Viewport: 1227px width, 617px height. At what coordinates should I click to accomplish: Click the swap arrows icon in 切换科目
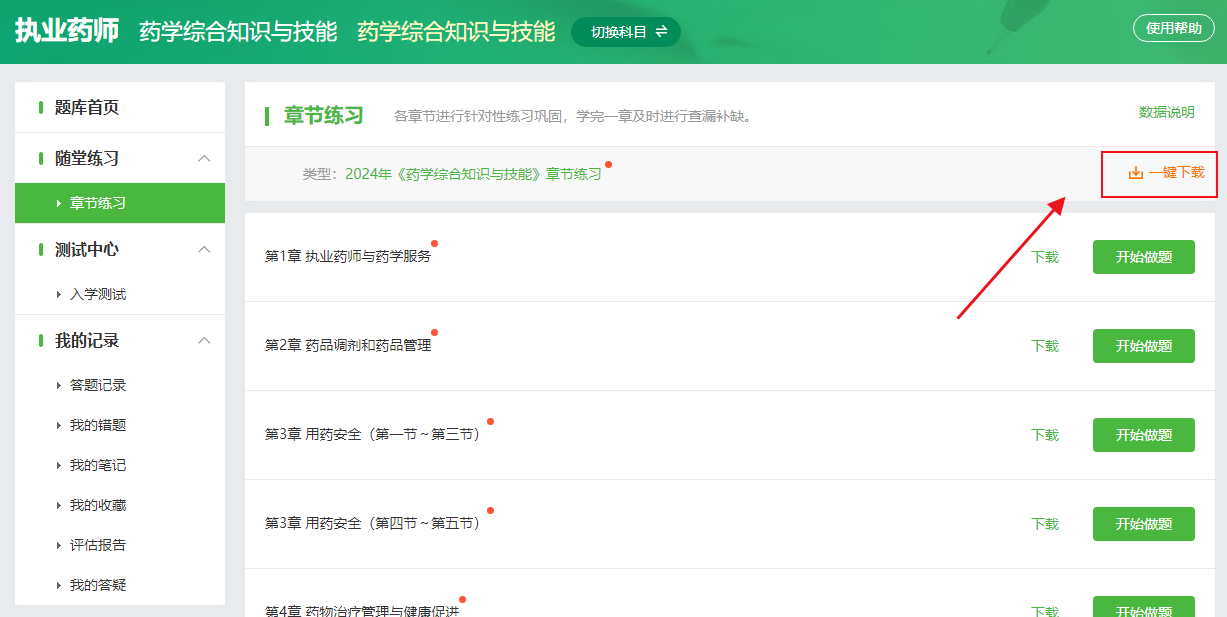661,32
